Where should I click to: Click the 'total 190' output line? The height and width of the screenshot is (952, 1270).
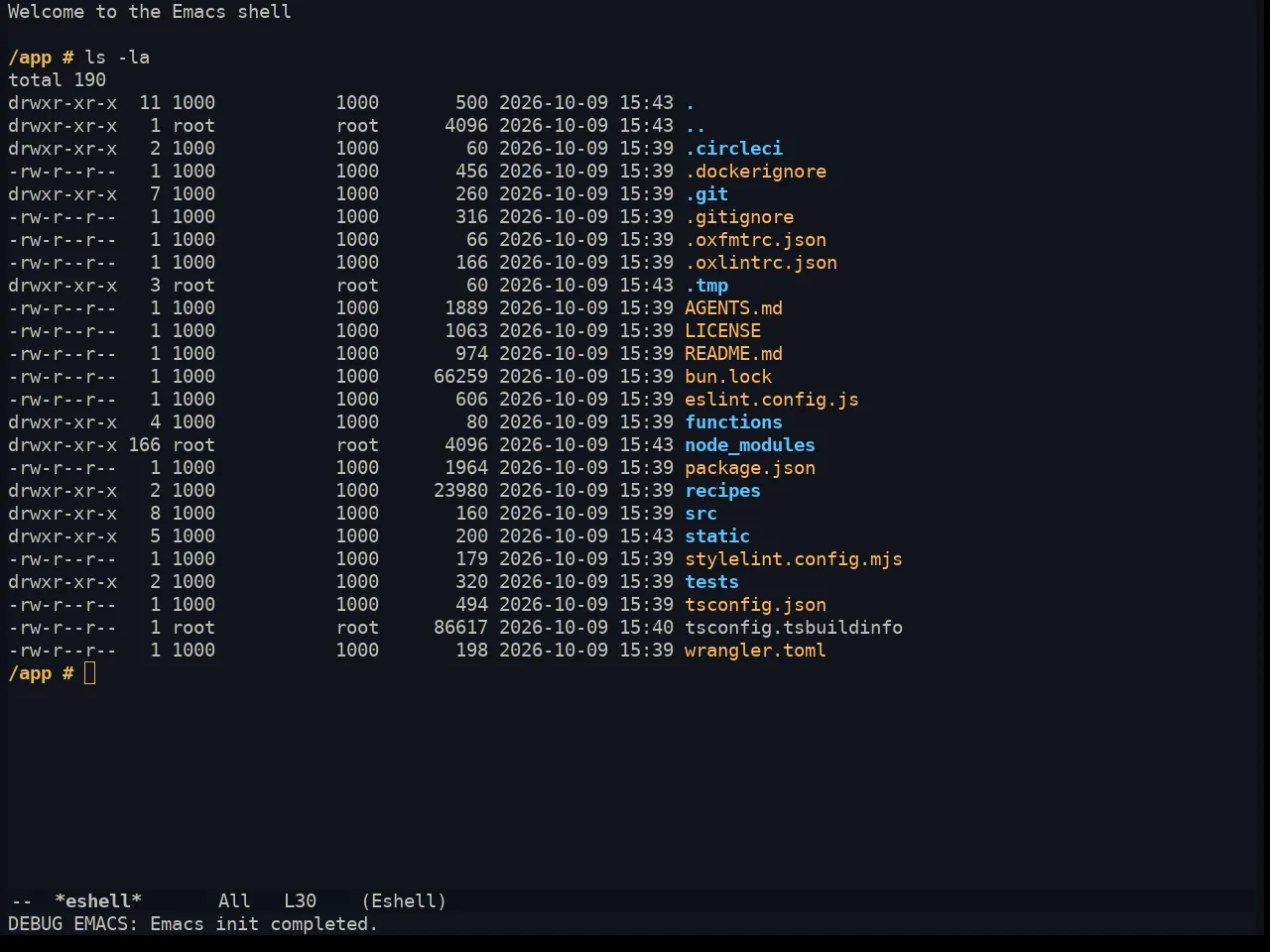click(x=58, y=80)
